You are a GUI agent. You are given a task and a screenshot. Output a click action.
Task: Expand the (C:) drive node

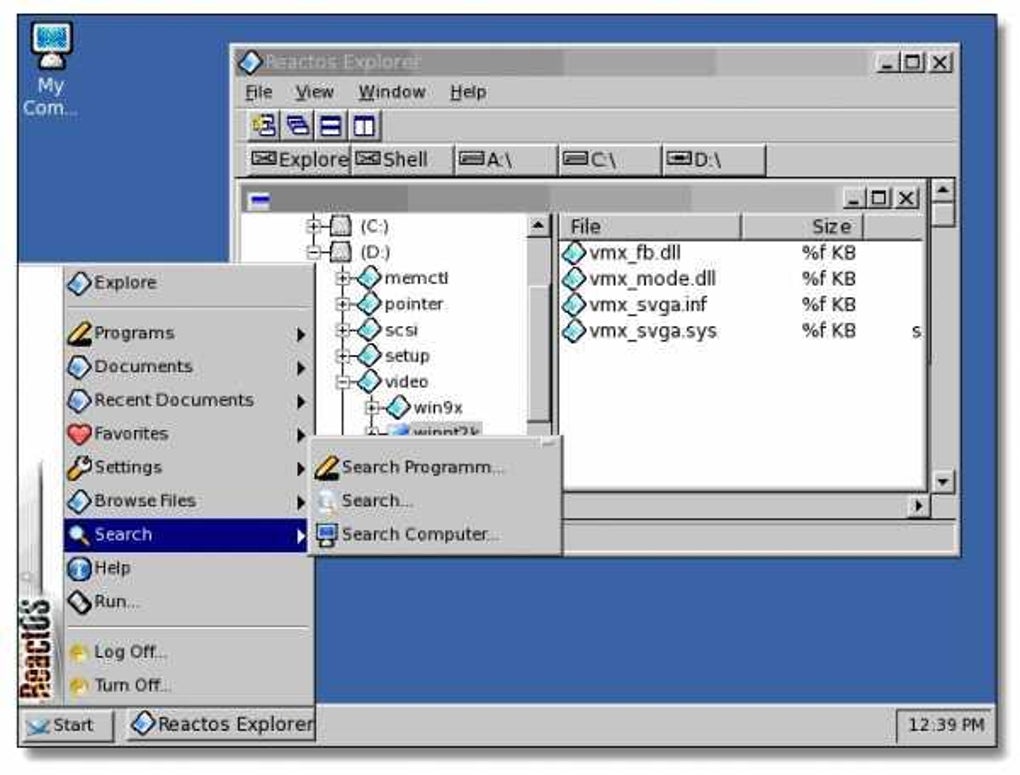coord(314,226)
